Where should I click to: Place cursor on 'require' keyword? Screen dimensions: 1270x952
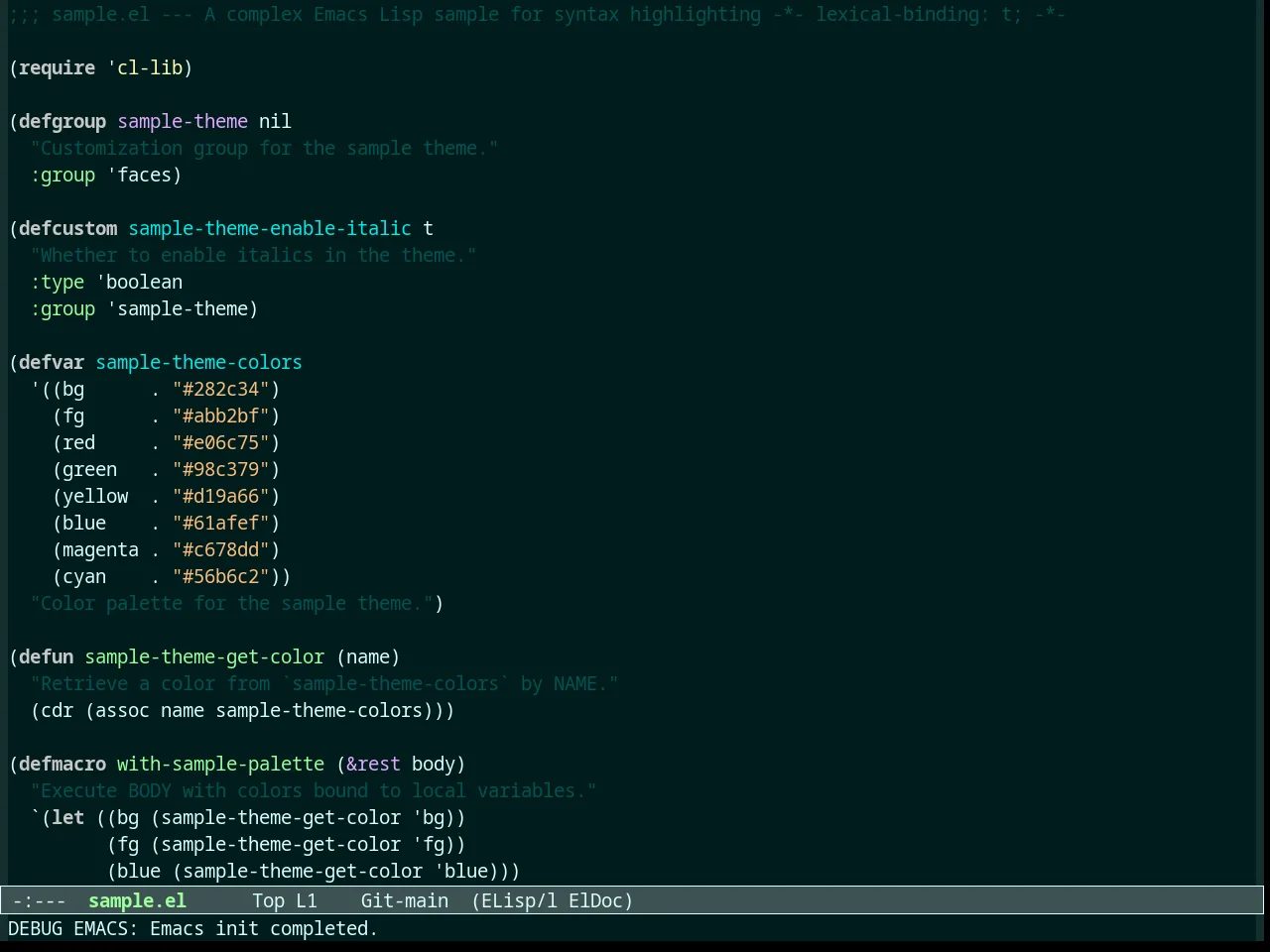tap(57, 67)
